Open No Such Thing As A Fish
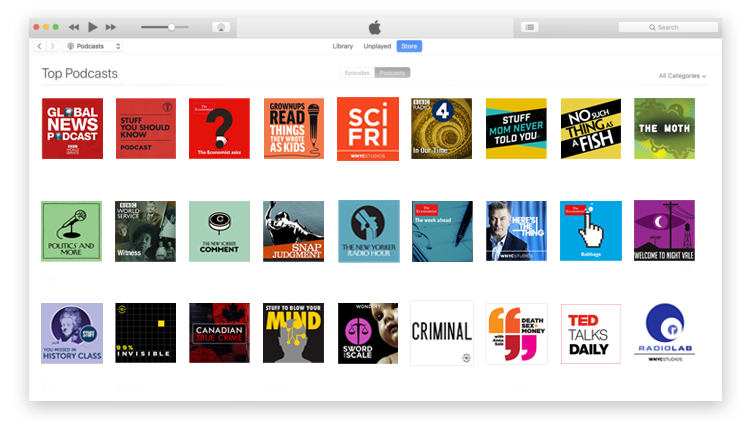 [591, 129]
